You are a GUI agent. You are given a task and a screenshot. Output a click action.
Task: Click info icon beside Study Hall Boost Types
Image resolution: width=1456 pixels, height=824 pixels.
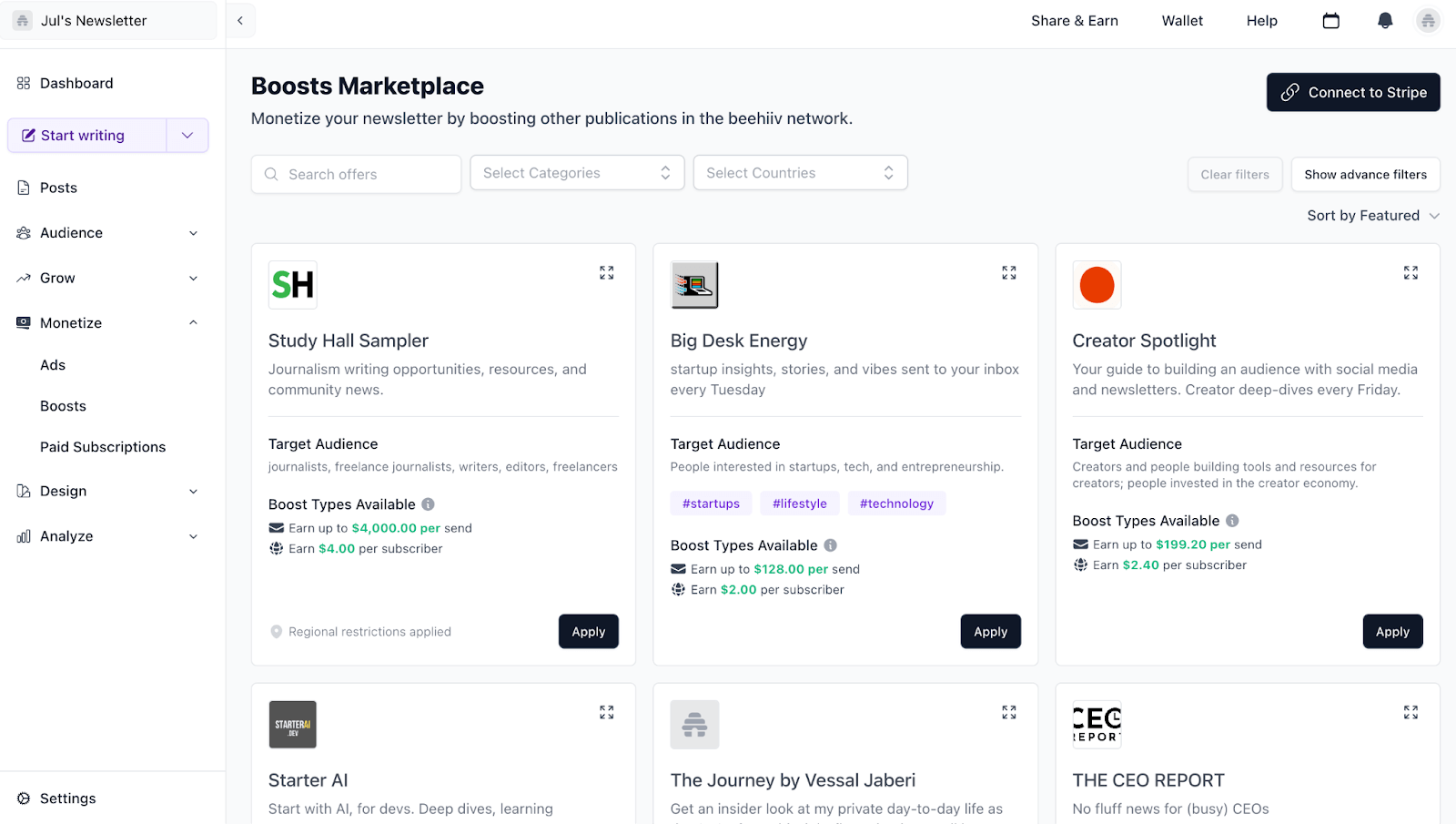click(x=428, y=504)
